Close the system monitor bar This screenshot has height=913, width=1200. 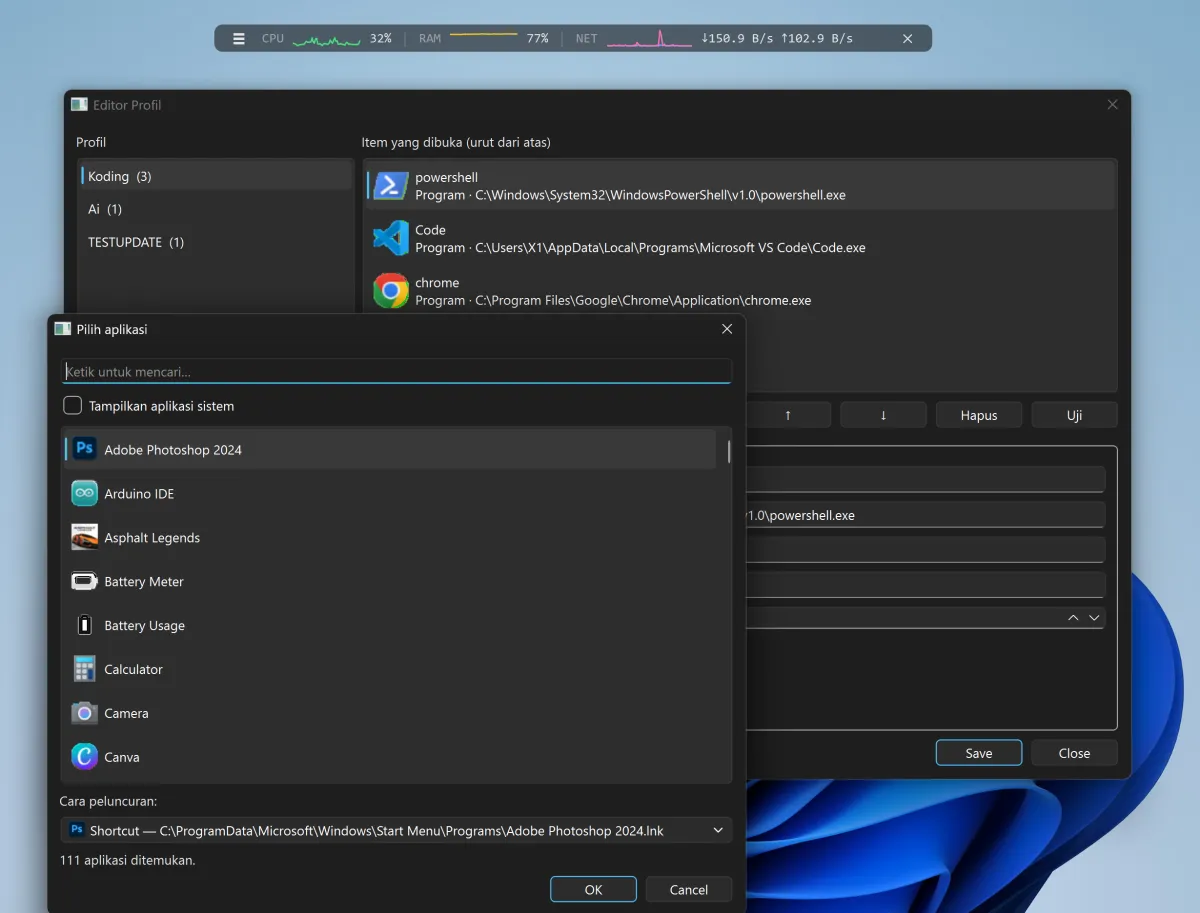[908, 39]
